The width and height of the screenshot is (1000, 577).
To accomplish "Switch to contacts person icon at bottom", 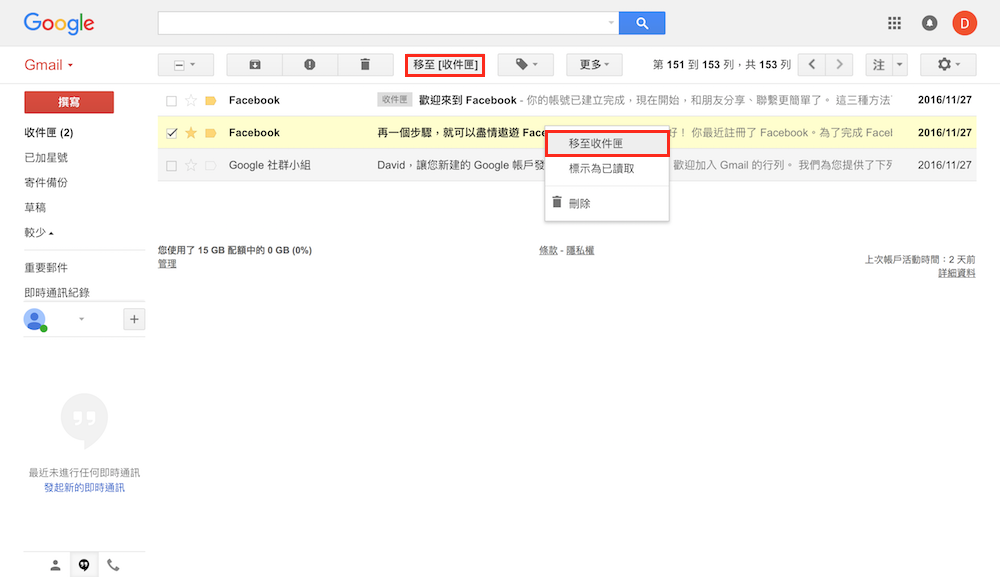I will [55, 565].
